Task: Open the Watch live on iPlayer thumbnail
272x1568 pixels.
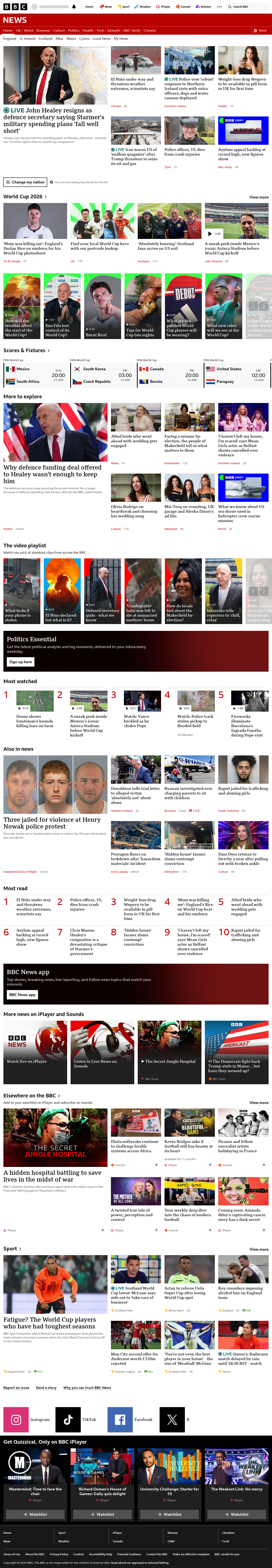Action: click(35, 1052)
